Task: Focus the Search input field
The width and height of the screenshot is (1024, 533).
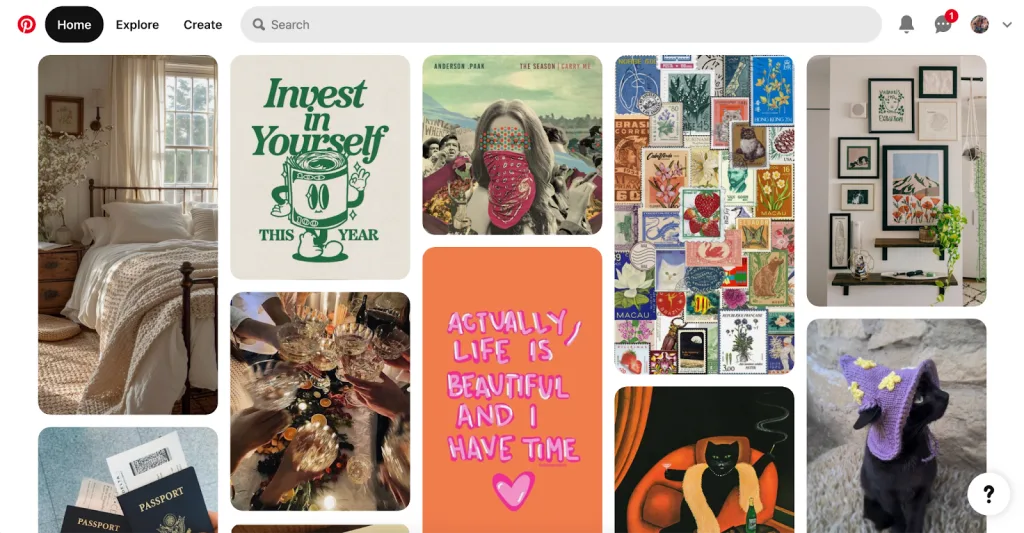Action: click(x=561, y=25)
